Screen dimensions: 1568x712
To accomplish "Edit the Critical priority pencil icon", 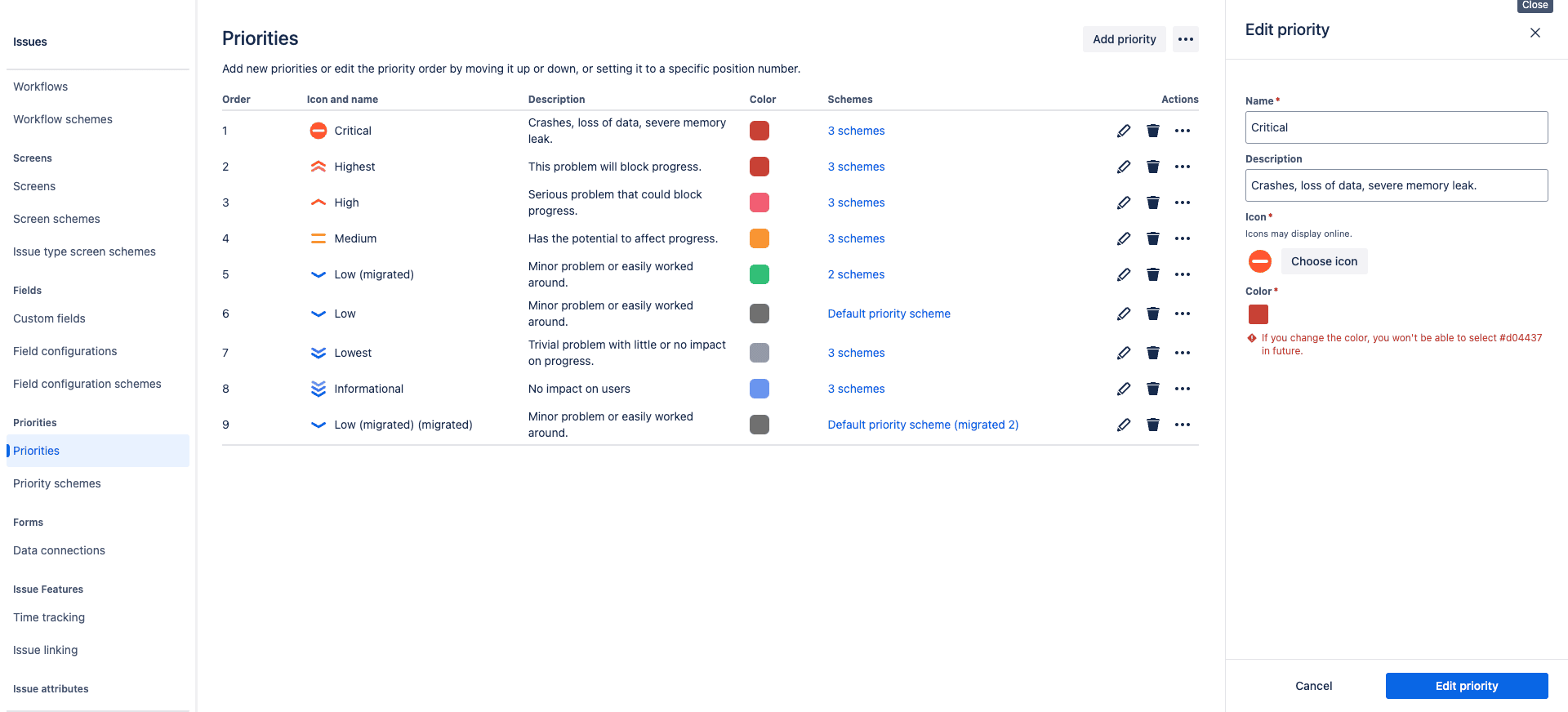I will (1124, 131).
